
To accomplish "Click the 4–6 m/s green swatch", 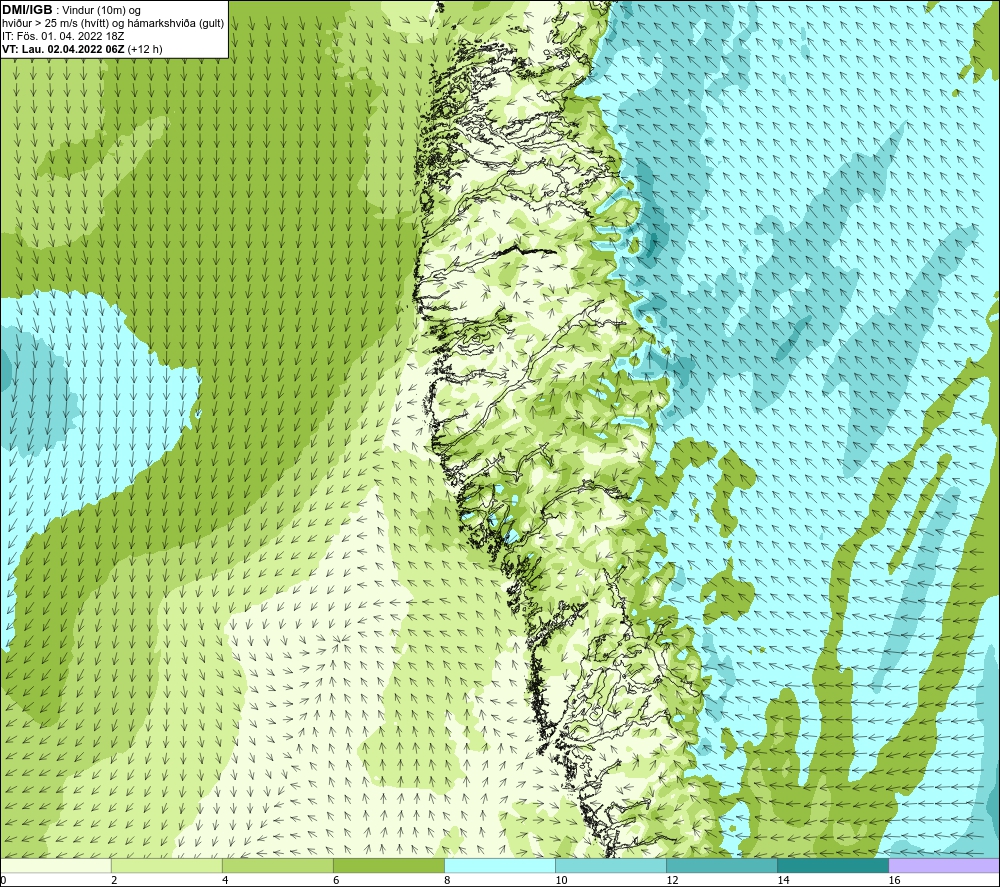I will point(277,865).
